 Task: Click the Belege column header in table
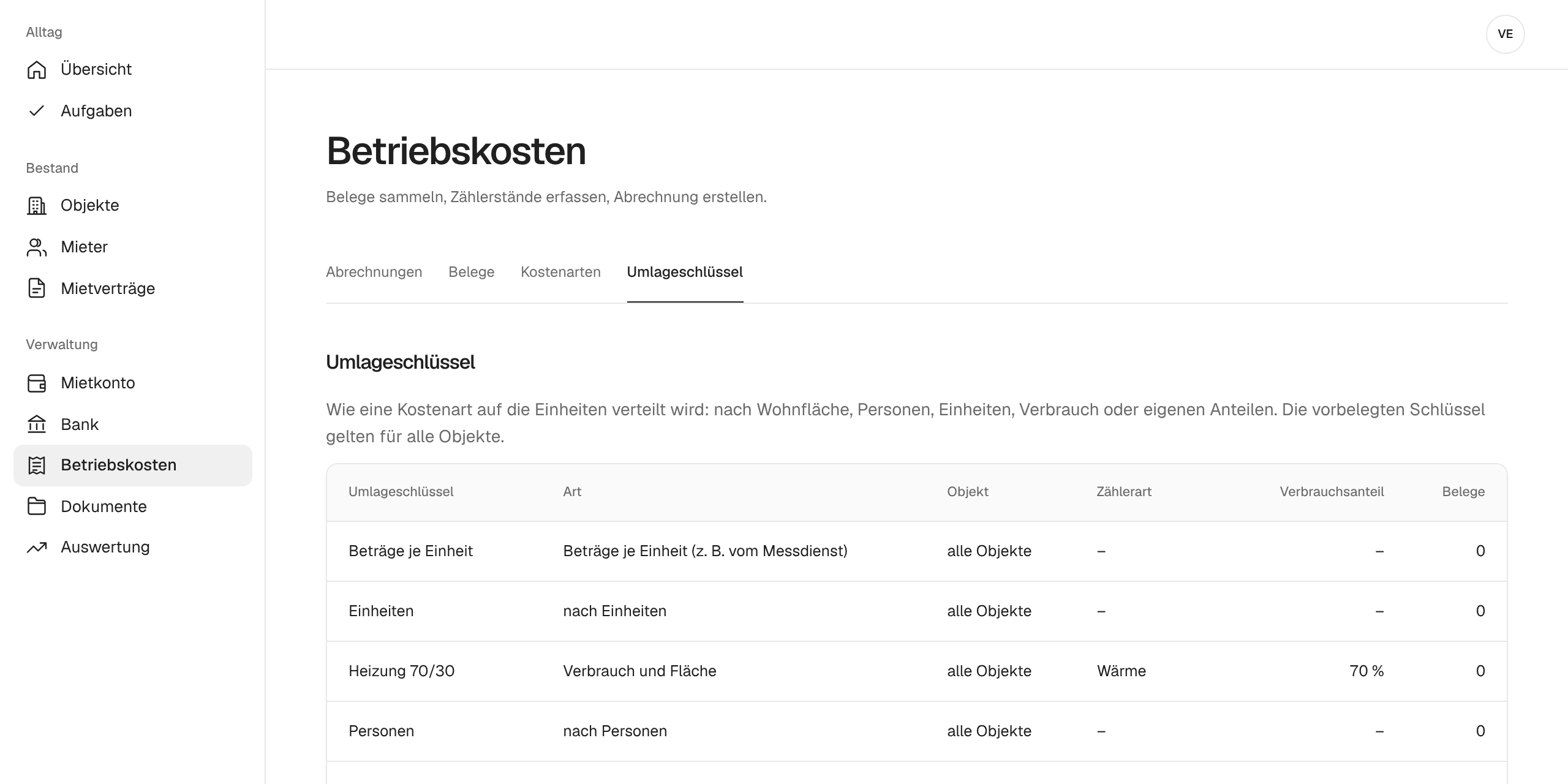click(1463, 492)
